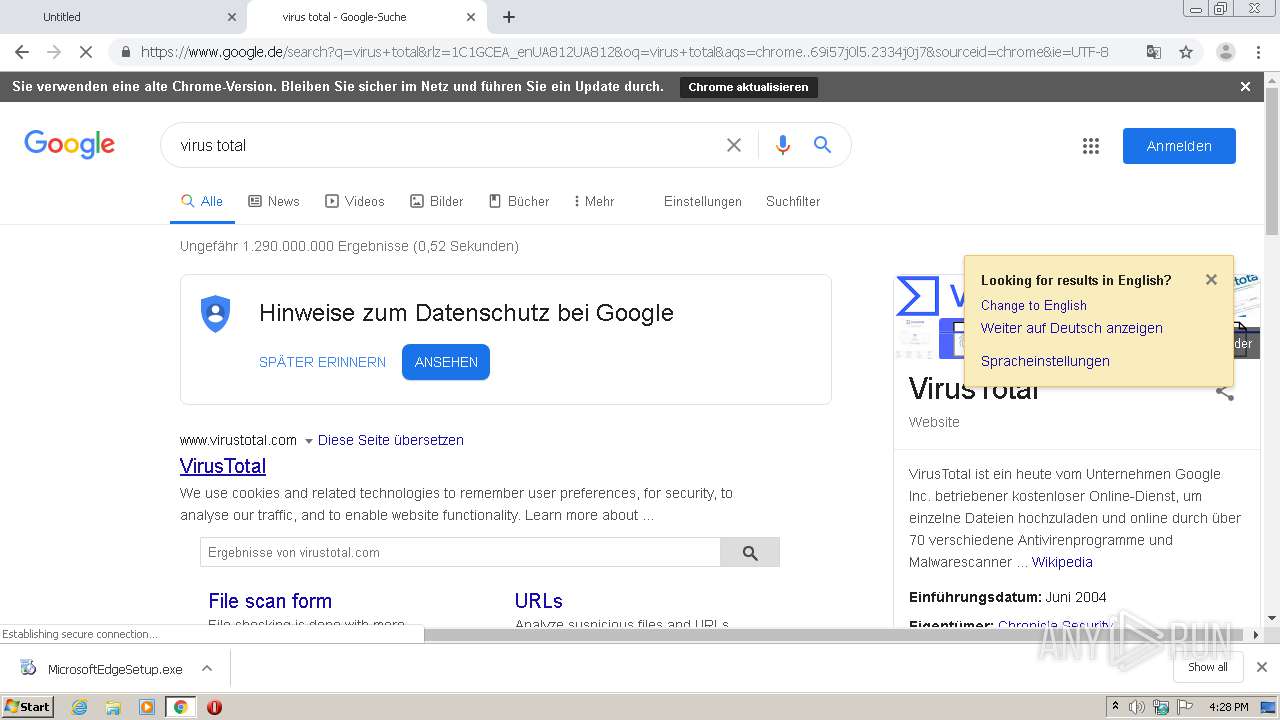
Task: Select the Alle results tab
Action: [202, 201]
